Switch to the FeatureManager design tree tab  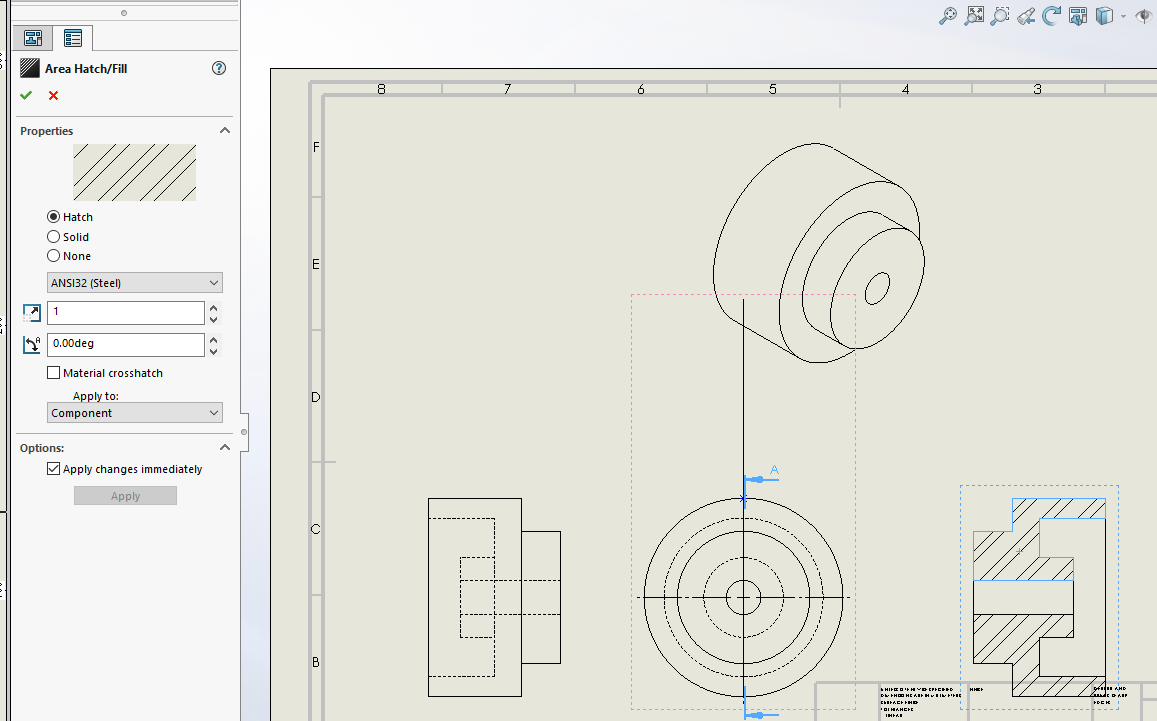coord(33,38)
